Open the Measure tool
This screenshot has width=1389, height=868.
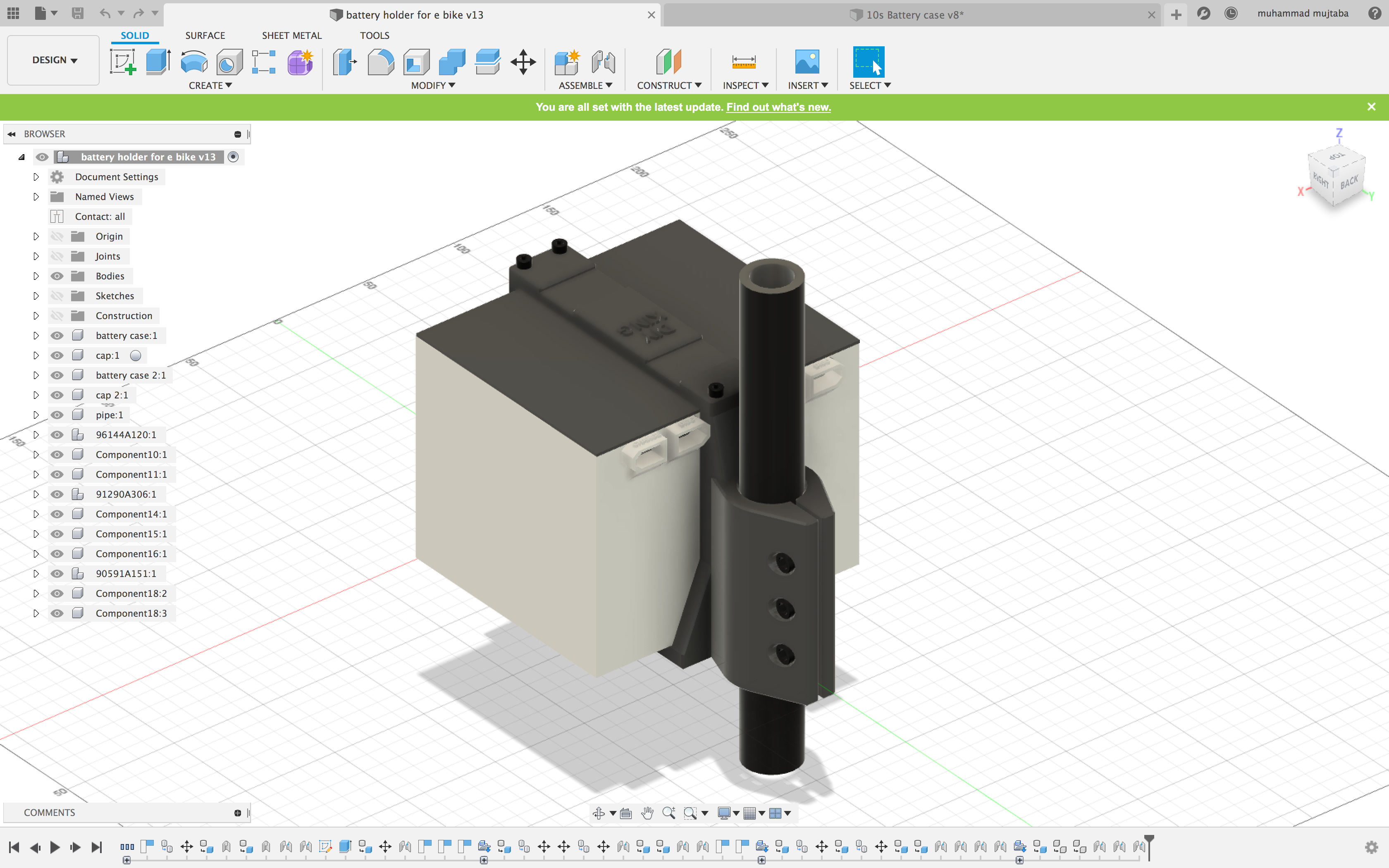click(x=744, y=62)
